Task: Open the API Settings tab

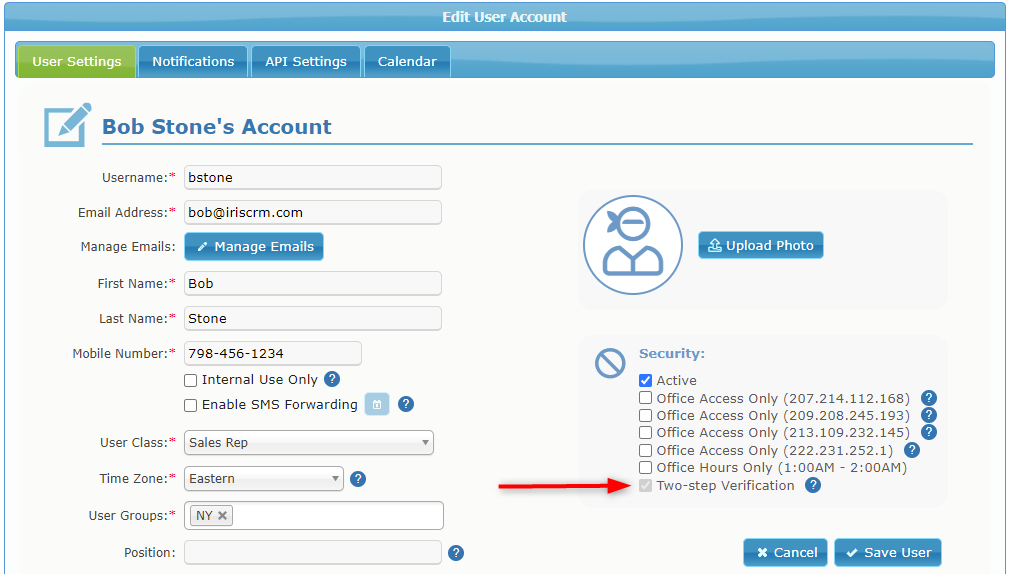Action: coord(306,61)
